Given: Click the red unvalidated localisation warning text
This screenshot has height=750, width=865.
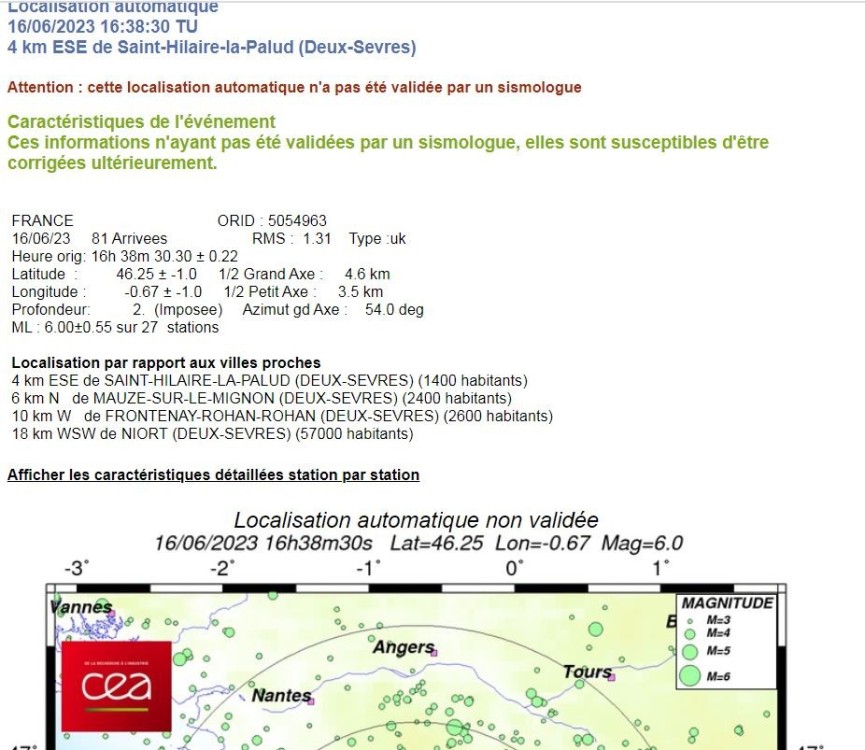Looking at the screenshot, I should (x=294, y=87).
